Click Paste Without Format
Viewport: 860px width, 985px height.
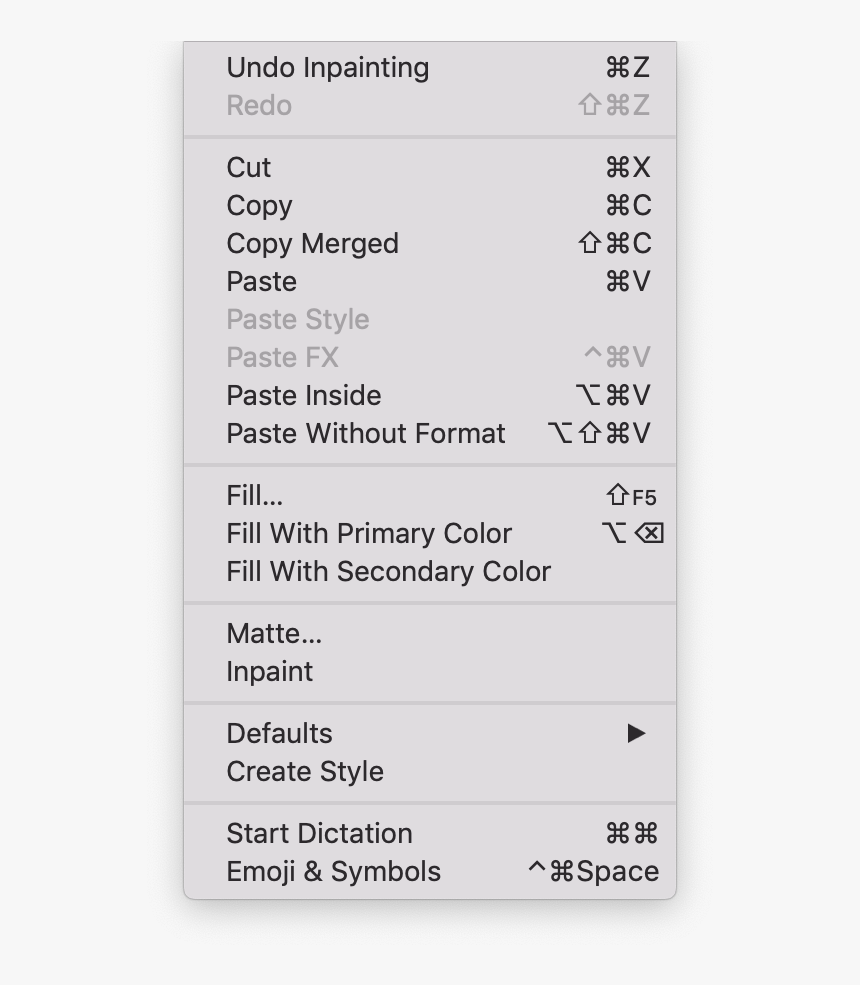coord(365,433)
